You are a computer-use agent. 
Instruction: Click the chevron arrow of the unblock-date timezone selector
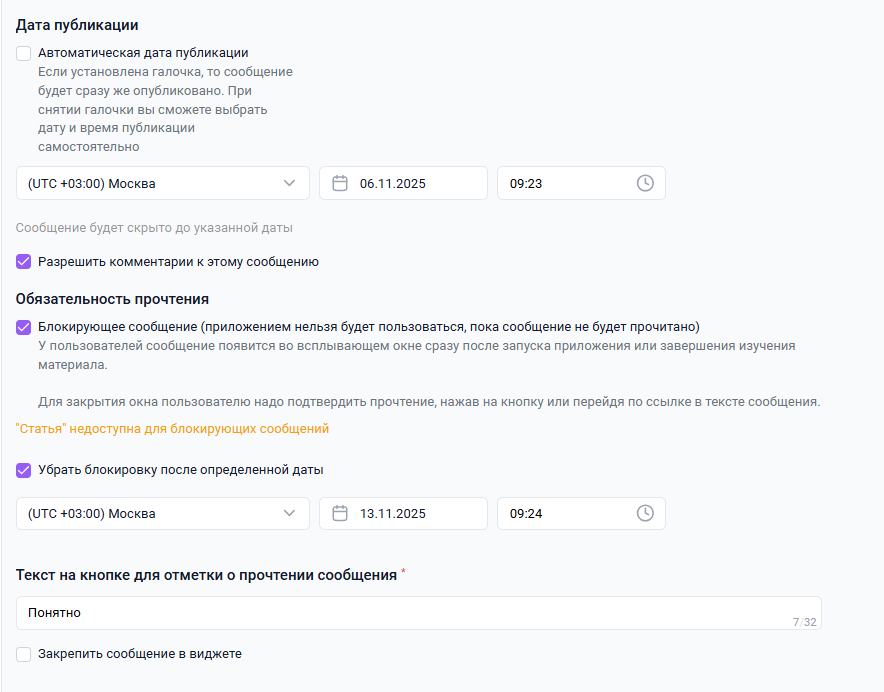(x=290, y=513)
